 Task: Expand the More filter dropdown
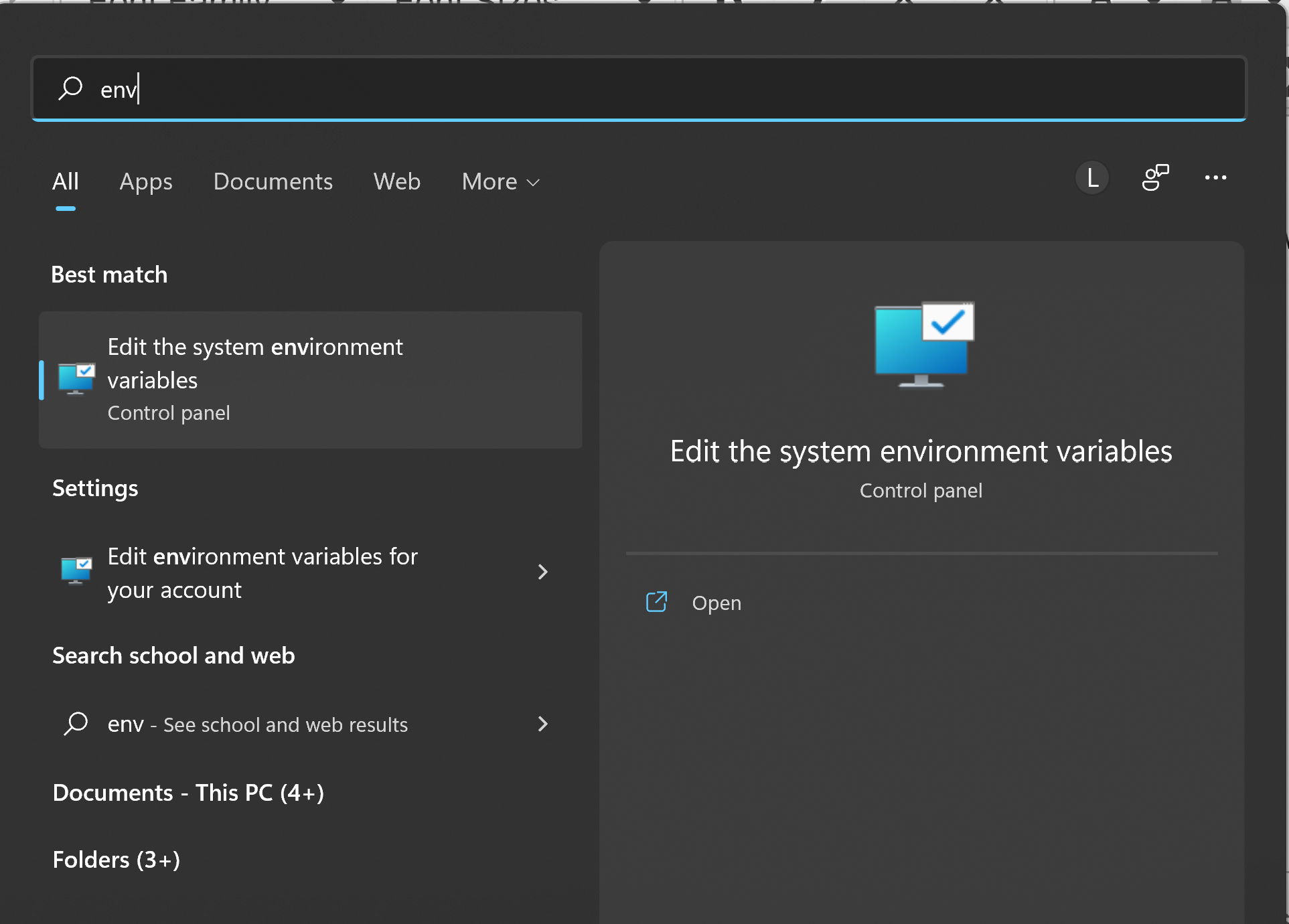coord(500,182)
